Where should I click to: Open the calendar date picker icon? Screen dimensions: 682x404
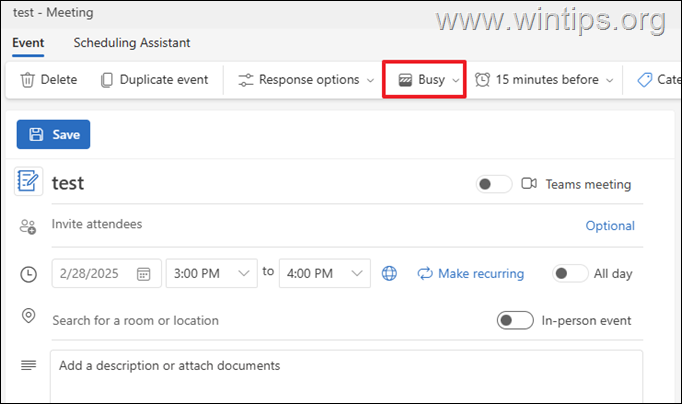click(x=144, y=274)
